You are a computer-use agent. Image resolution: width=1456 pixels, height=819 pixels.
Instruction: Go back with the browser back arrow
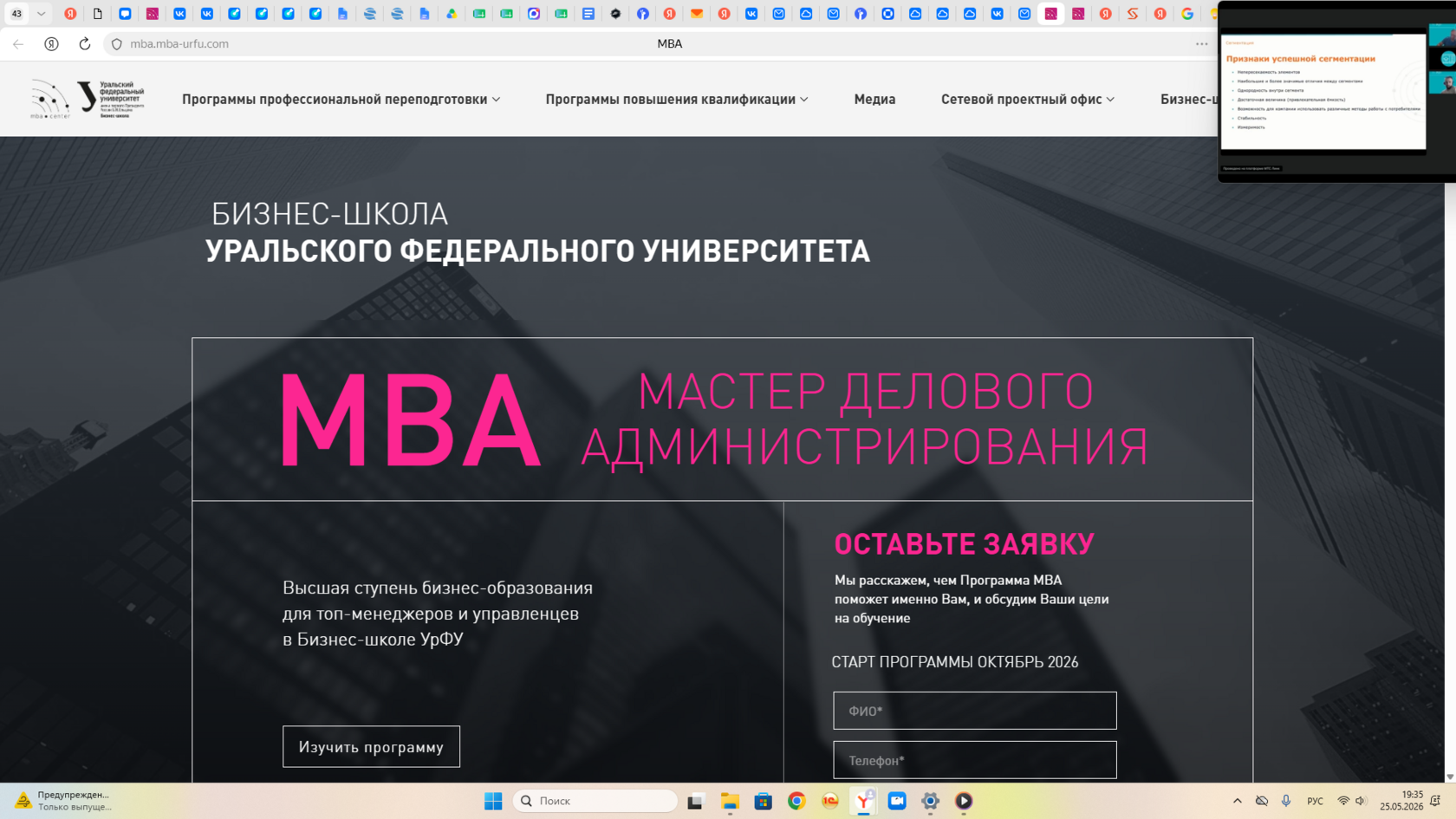point(18,44)
